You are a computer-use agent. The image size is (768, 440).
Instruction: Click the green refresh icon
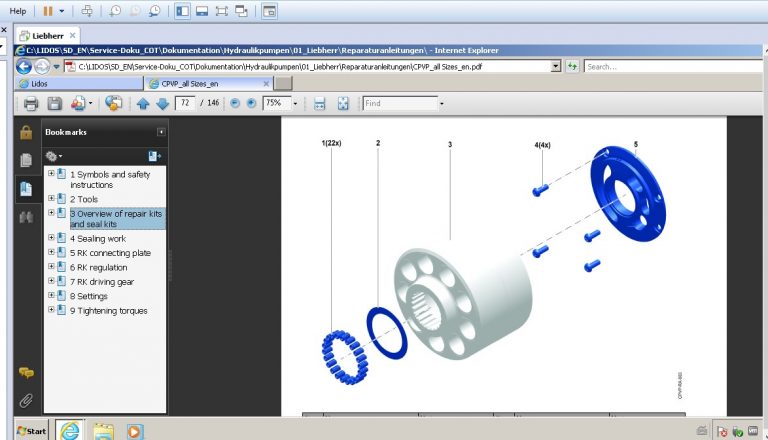click(572, 67)
